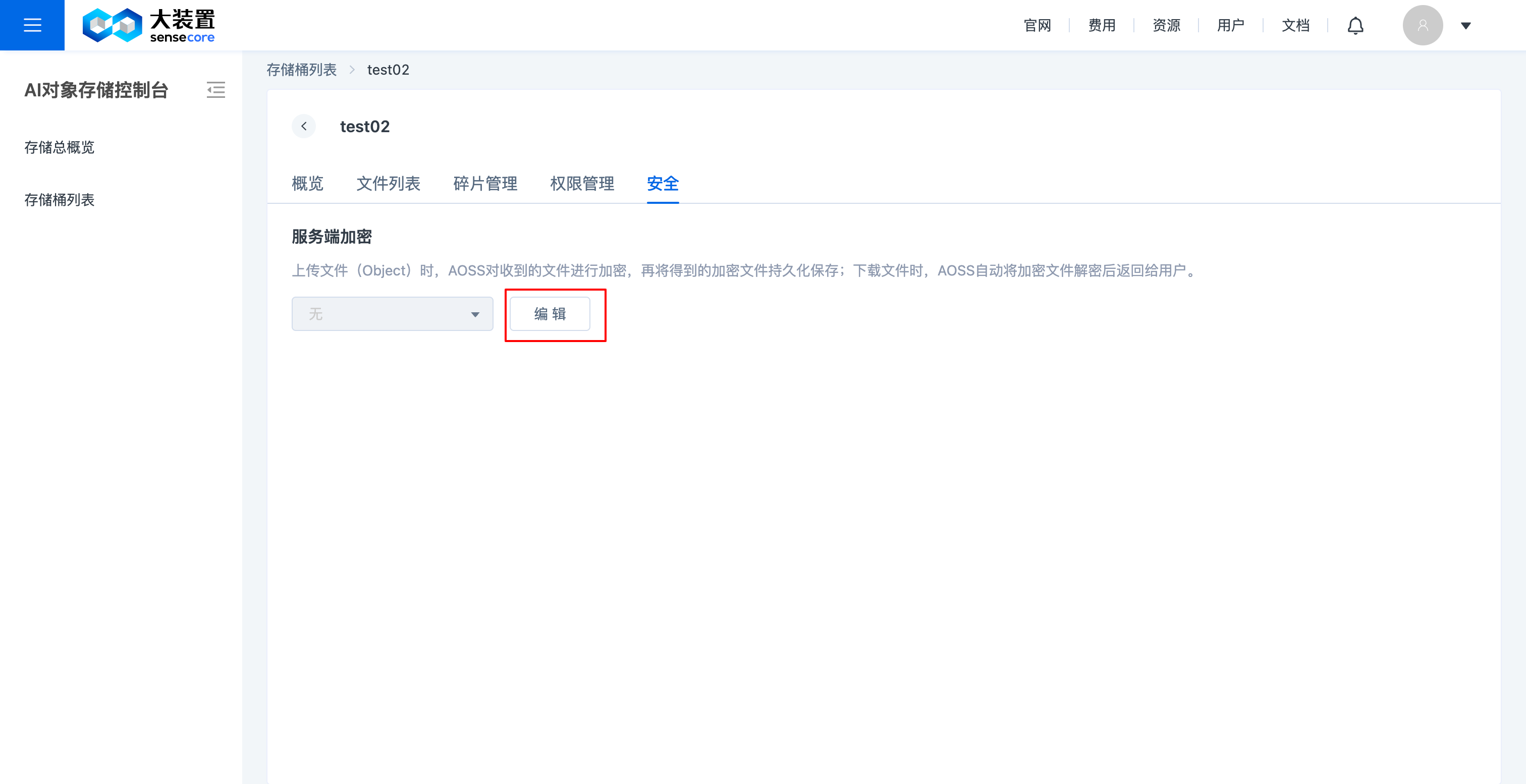Collapse the AI对象存储控制台 sidebar
The image size is (1526, 784).
tap(215, 90)
